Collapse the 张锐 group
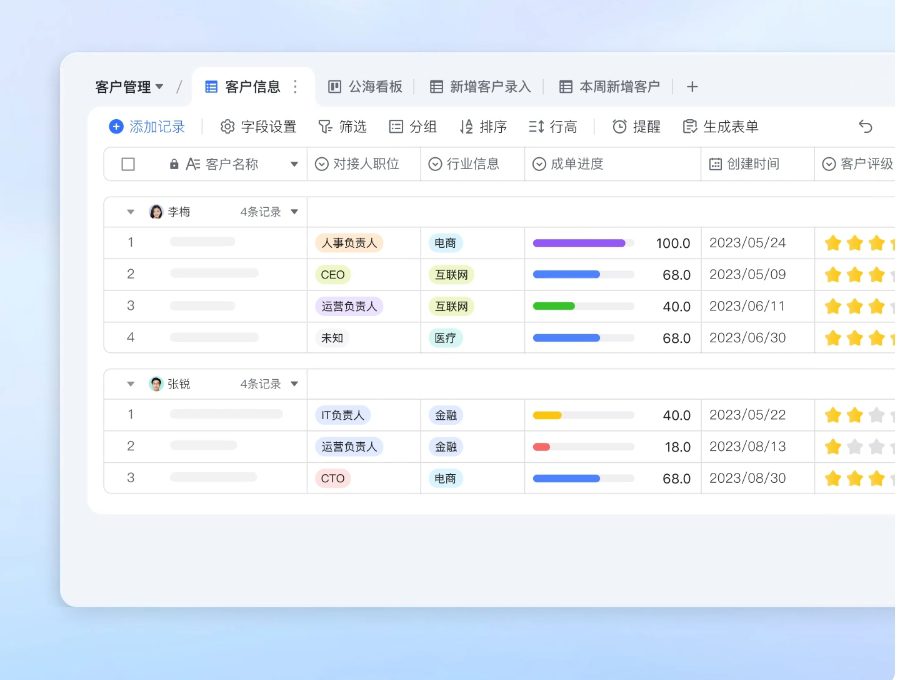 [130, 384]
